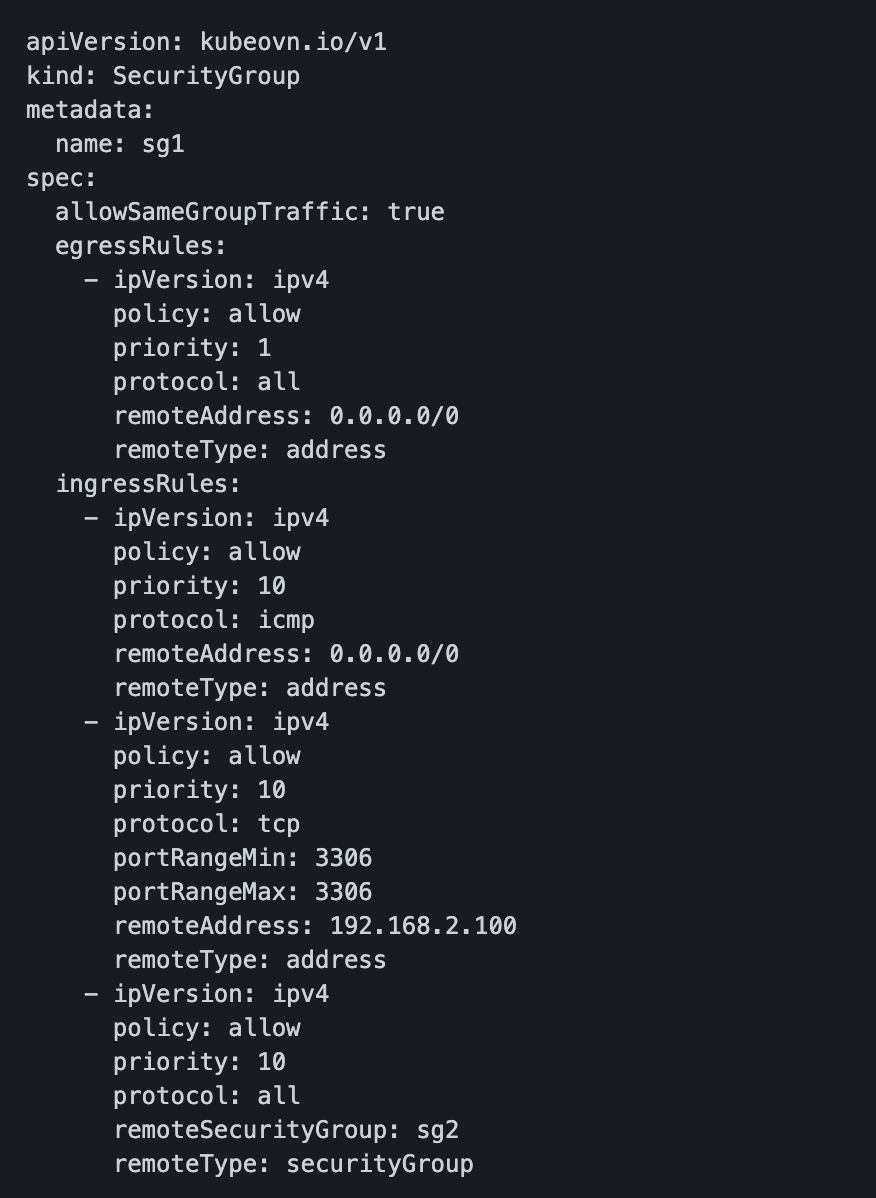Click the securityGroup remoteType value
The image size is (876, 1198).
(x=379, y=1164)
